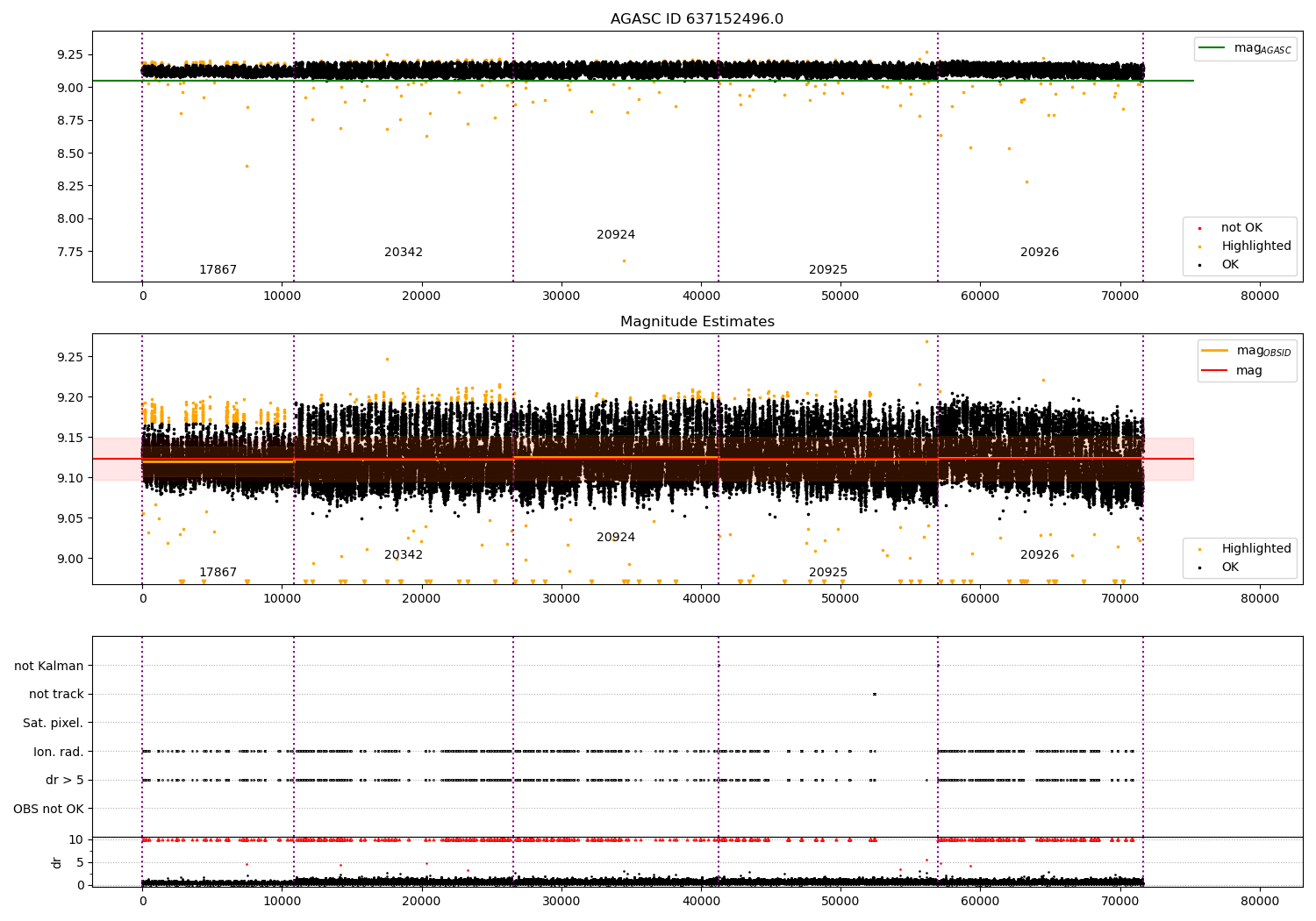This screenshot has height=921, width=1316.
Task: Click 'OK' legend entry in Magnitude Estimates plot
Action: coord(1219,568)
